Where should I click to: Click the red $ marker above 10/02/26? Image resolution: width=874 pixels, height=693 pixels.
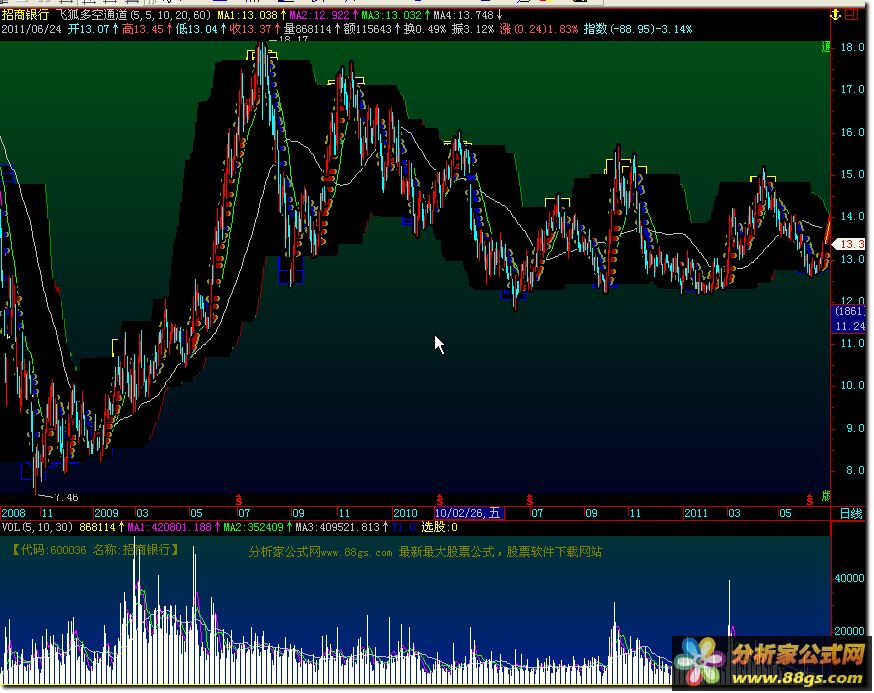(440, 499)
